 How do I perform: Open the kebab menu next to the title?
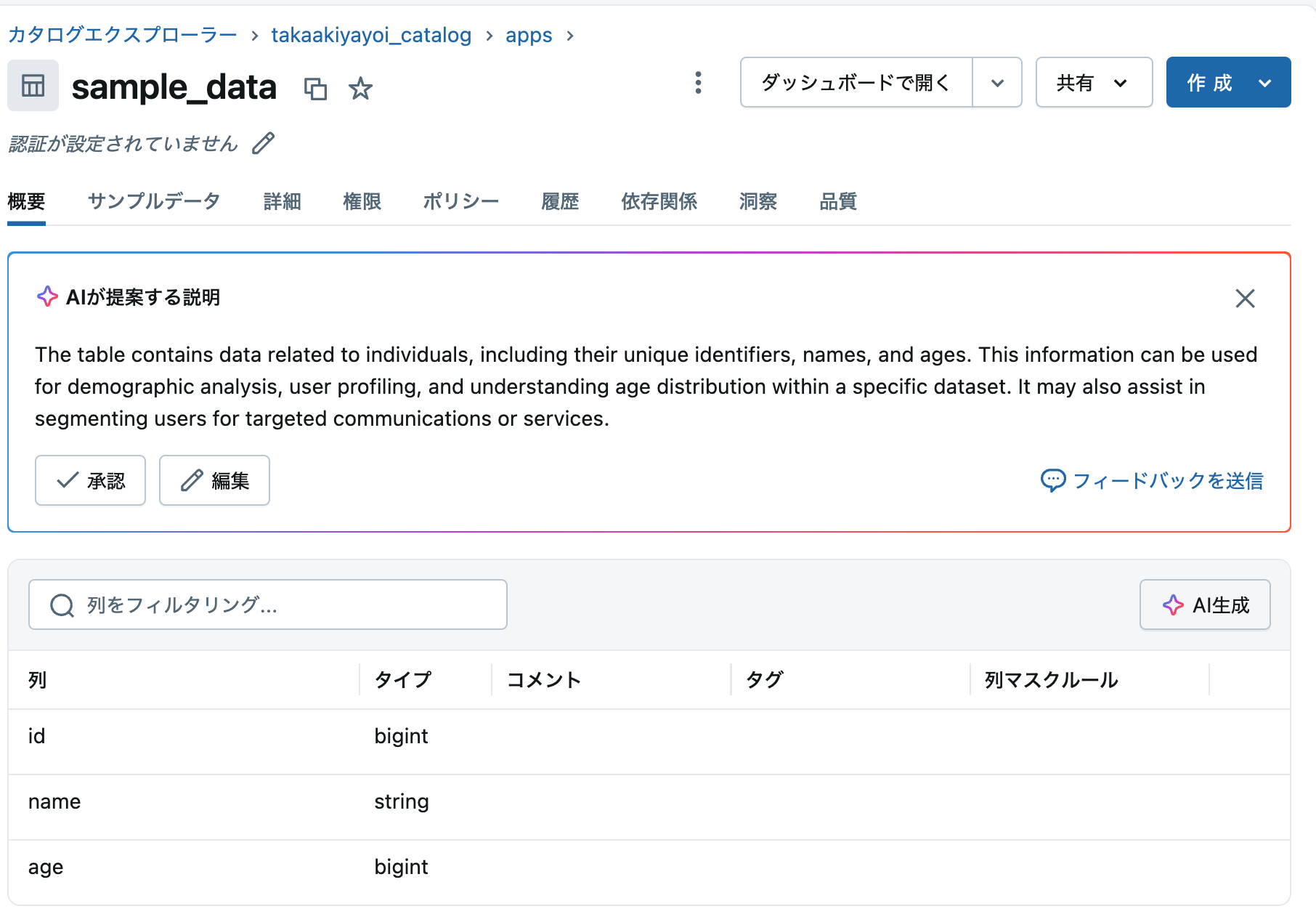pyautogui.click(x=698, y=83)
